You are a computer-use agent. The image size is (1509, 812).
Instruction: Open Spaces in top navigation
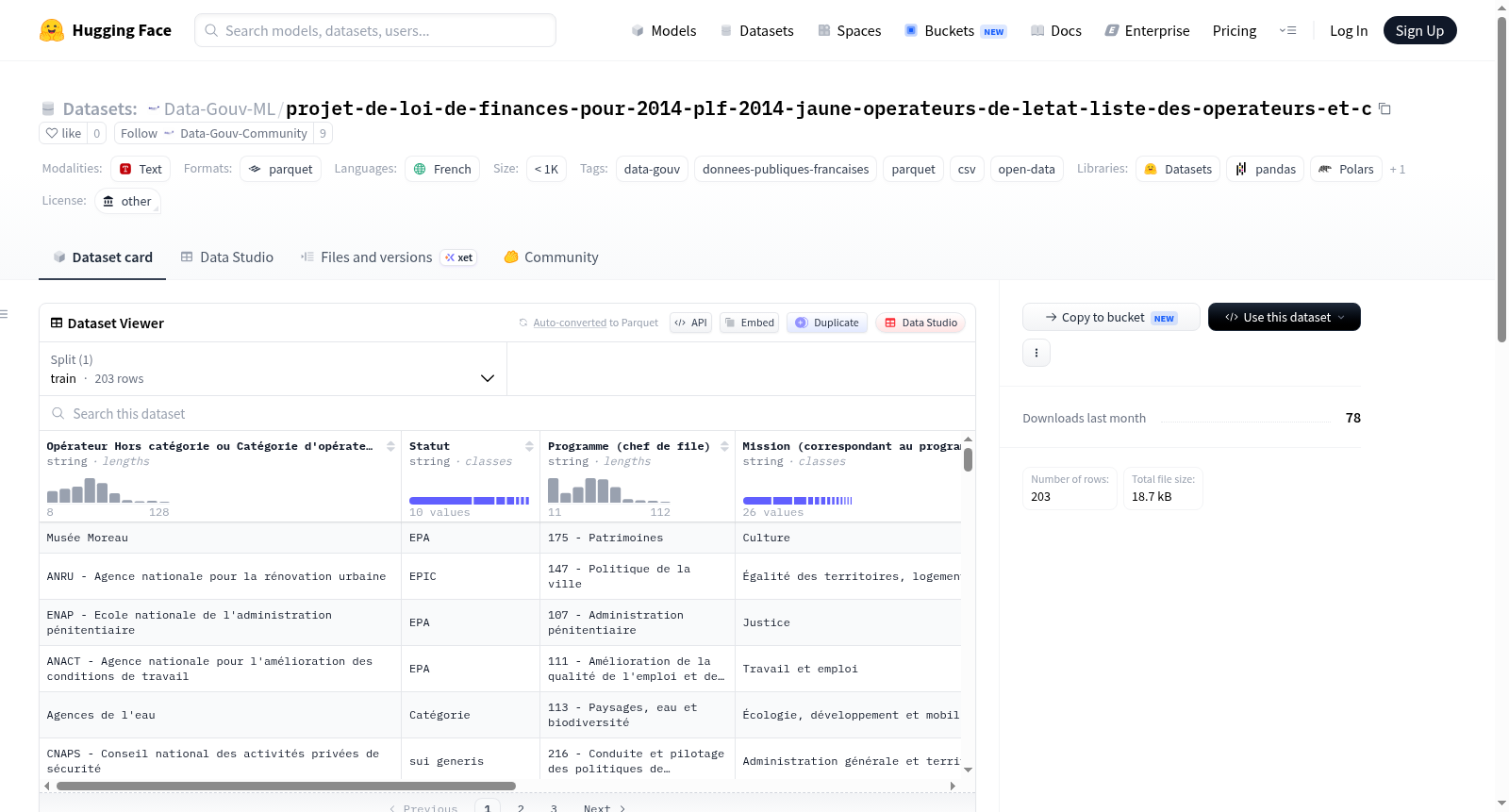[x=850, y=30]
